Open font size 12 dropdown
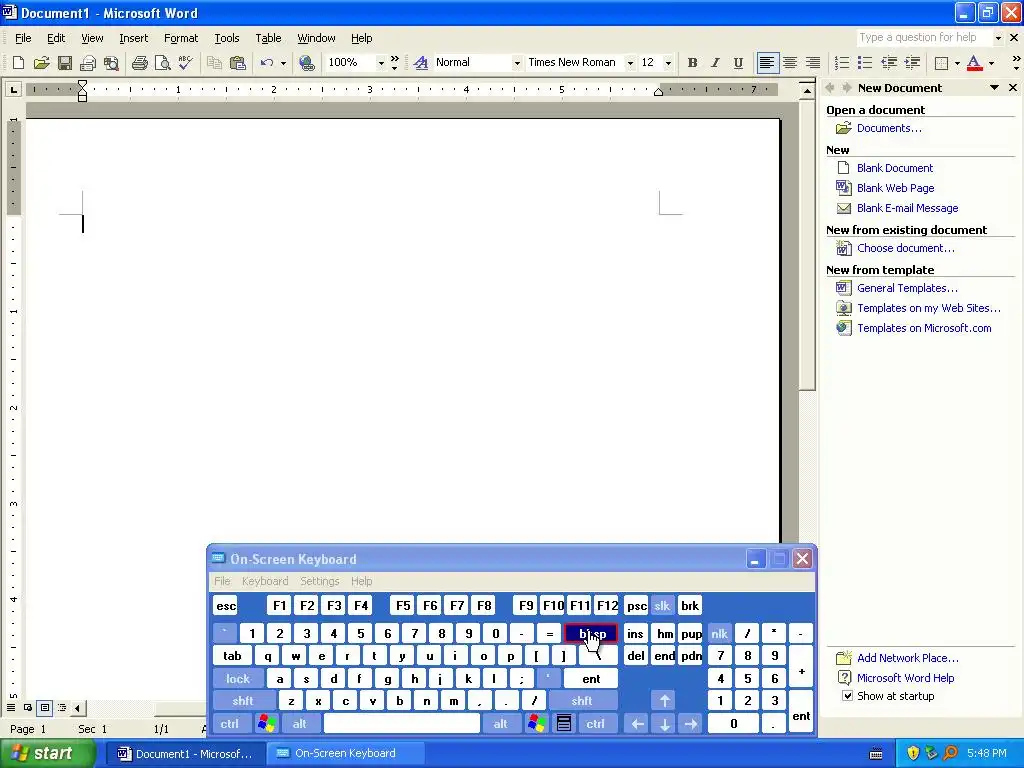The height and width of the screenshot is (768, 1024). (668, 63)
